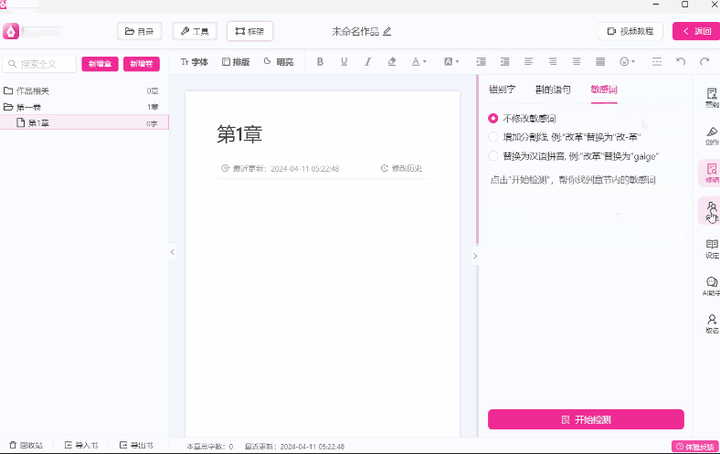
Task: Align text to the left
Action: click(x=529, y=62)
